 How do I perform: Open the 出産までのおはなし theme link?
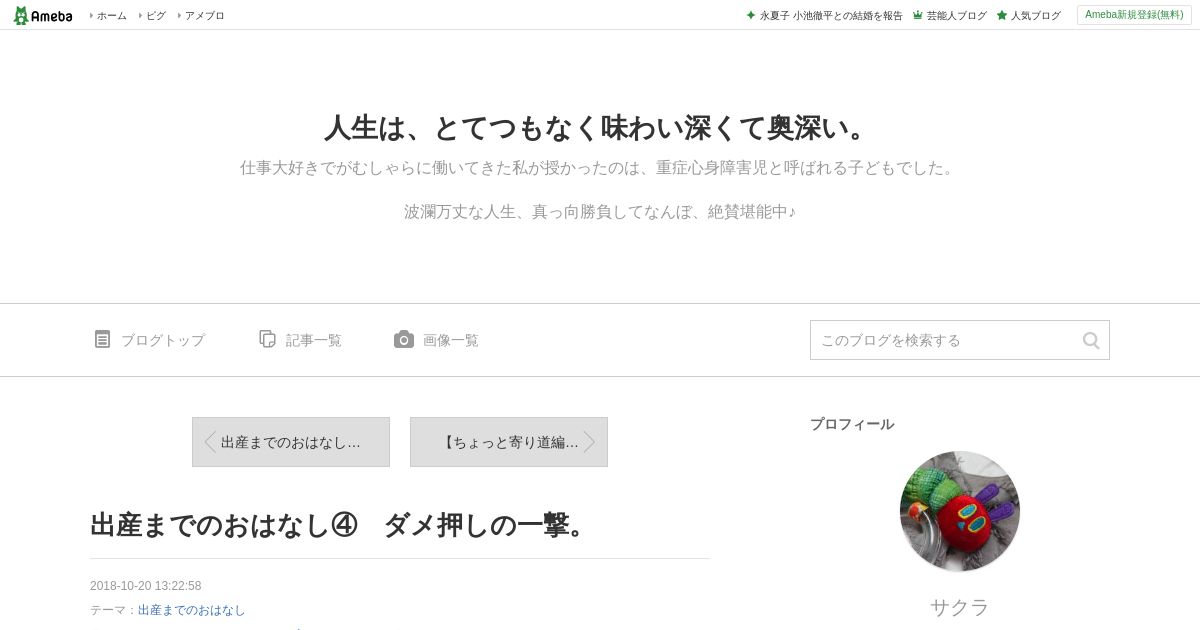pyautogui.click(x=191, y=610)
